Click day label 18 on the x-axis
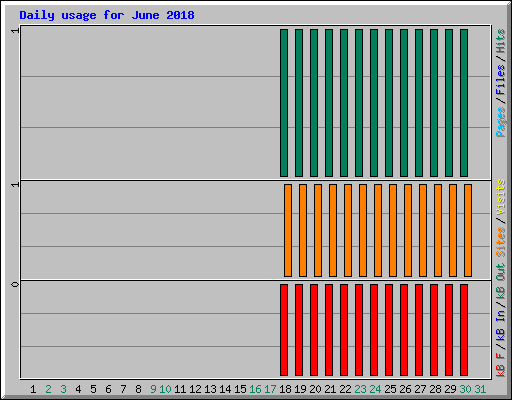This screenshot has height=400, width=512. click(x=285, y=389)
